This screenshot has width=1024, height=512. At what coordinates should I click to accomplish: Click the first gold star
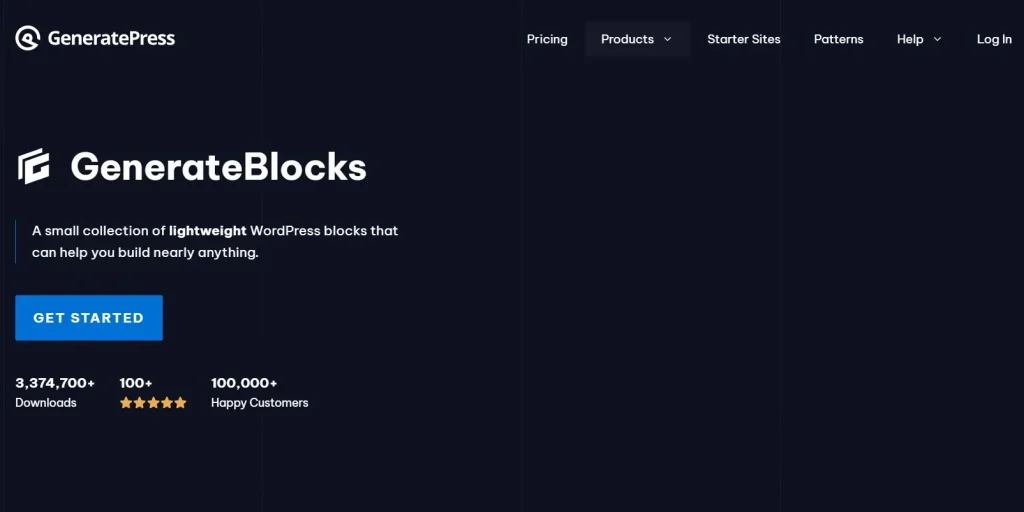click(x=126, y=403)
